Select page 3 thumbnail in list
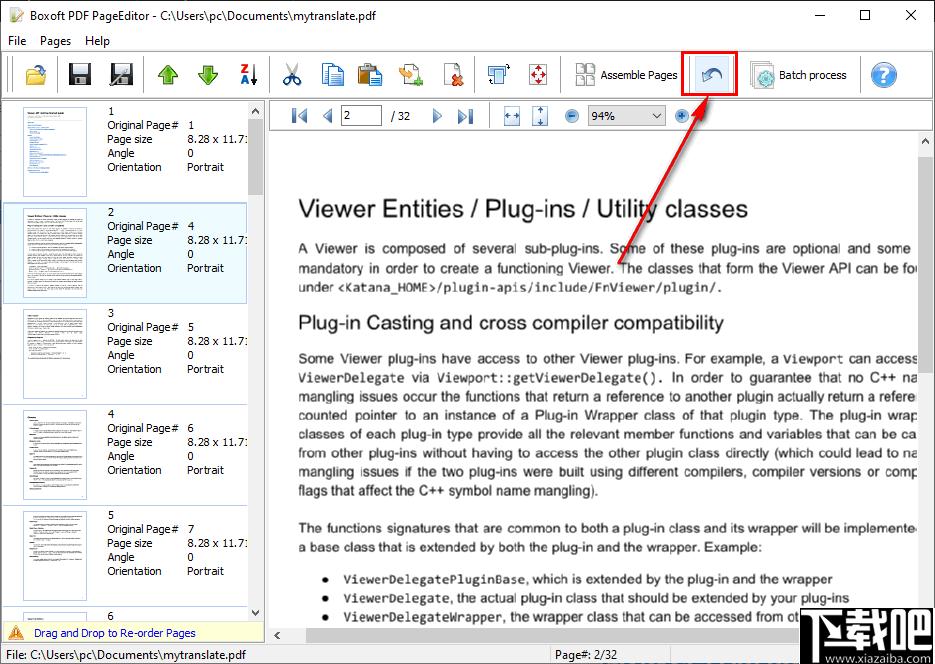This screenshot has width=935, height=664. (56, 354)
